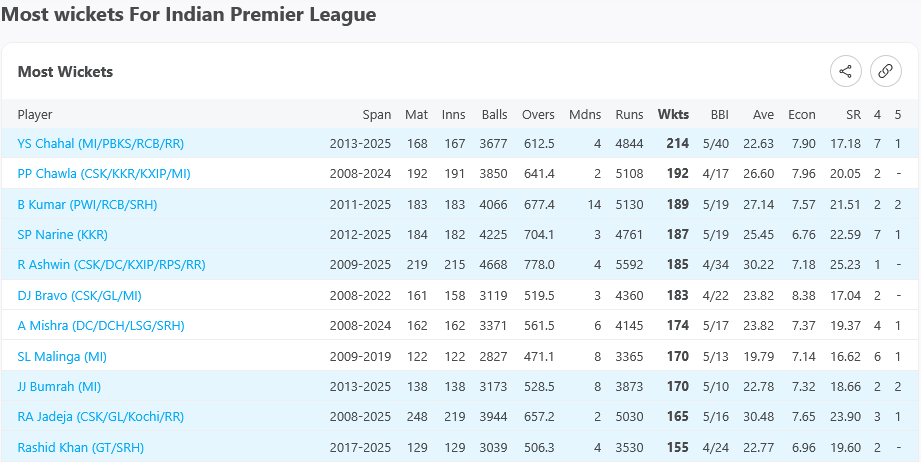Open JJ Bumrah (MI) profile
The image size is (921, 462).
[x=59, y=387]
